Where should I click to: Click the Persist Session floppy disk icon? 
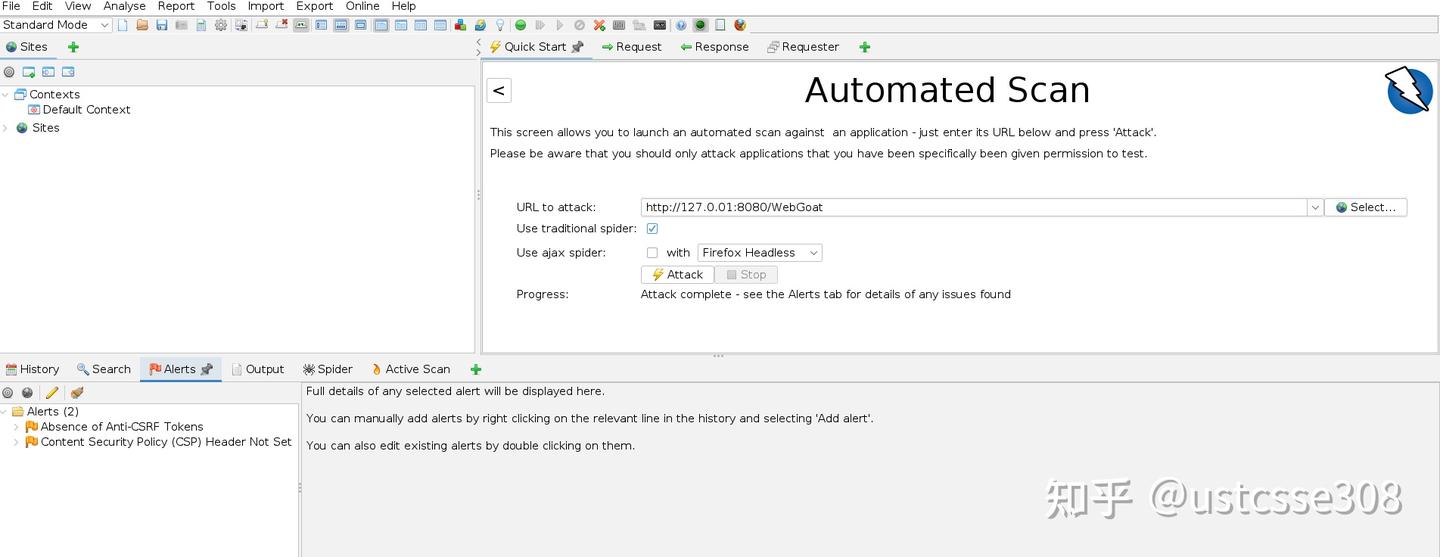[161, 25]
